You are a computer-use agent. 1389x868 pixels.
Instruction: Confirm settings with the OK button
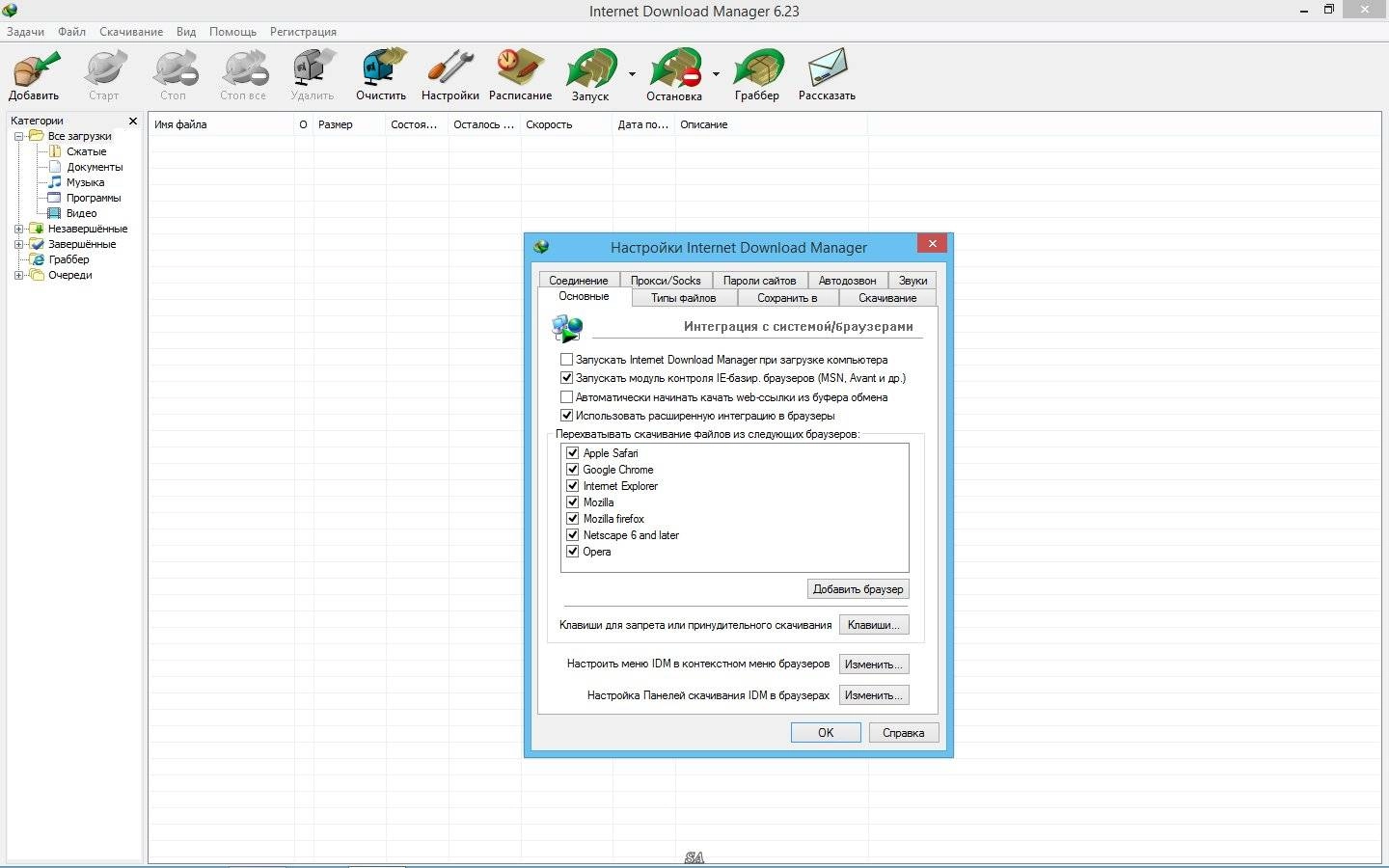point(826,733)
